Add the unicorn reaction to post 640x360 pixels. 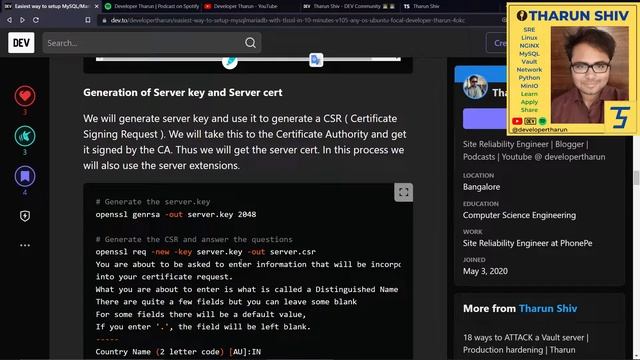coord(25,136)
